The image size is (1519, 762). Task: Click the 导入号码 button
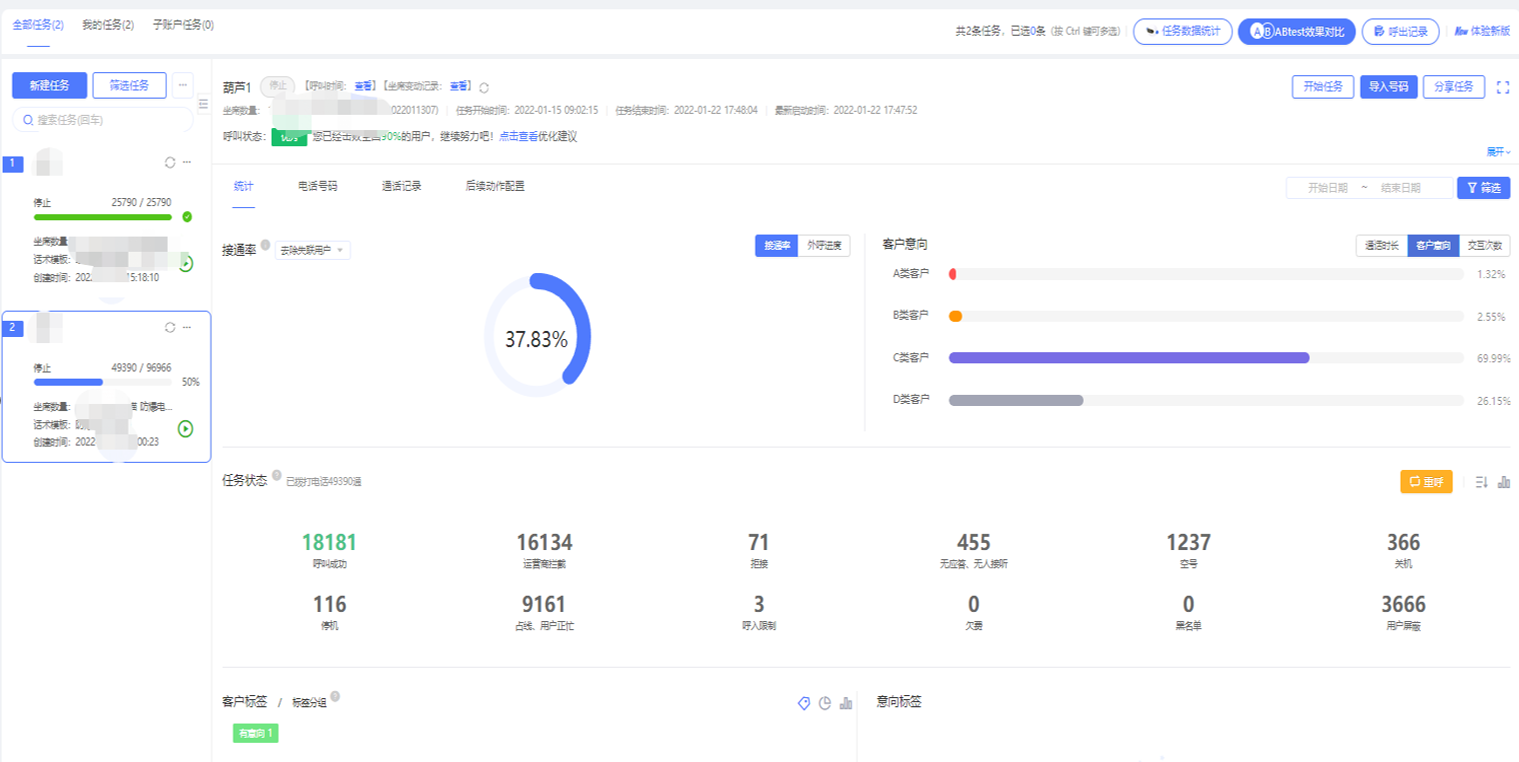pos(1388,87)
